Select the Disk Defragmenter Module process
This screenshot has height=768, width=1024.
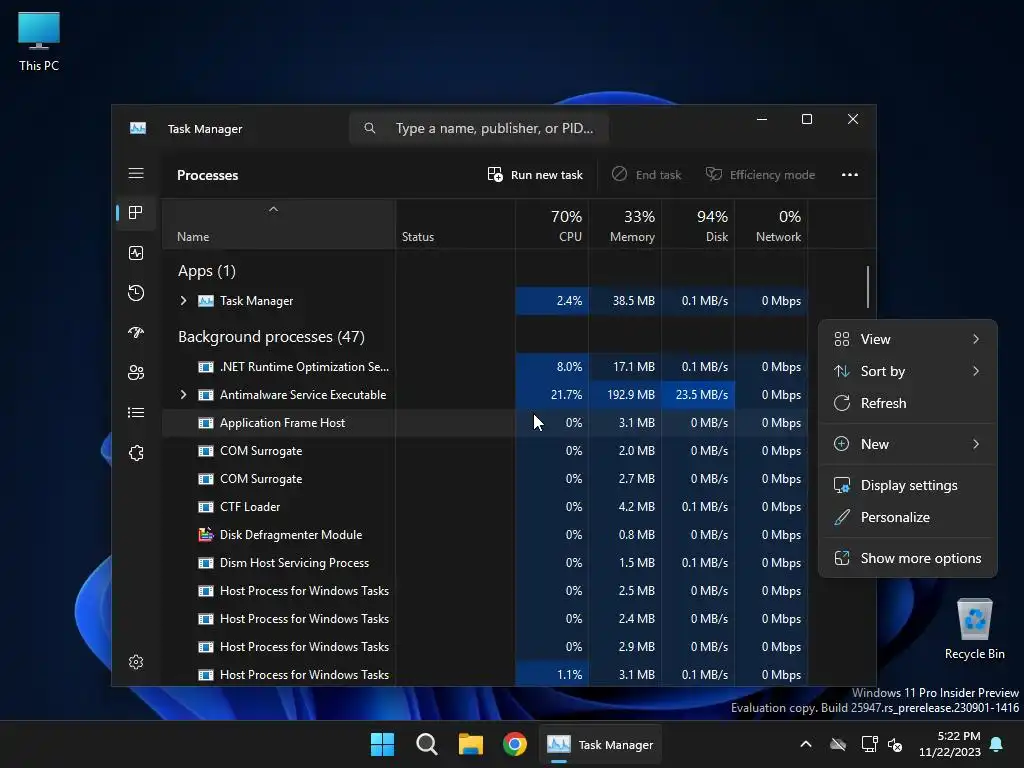(x=485, y=535)
